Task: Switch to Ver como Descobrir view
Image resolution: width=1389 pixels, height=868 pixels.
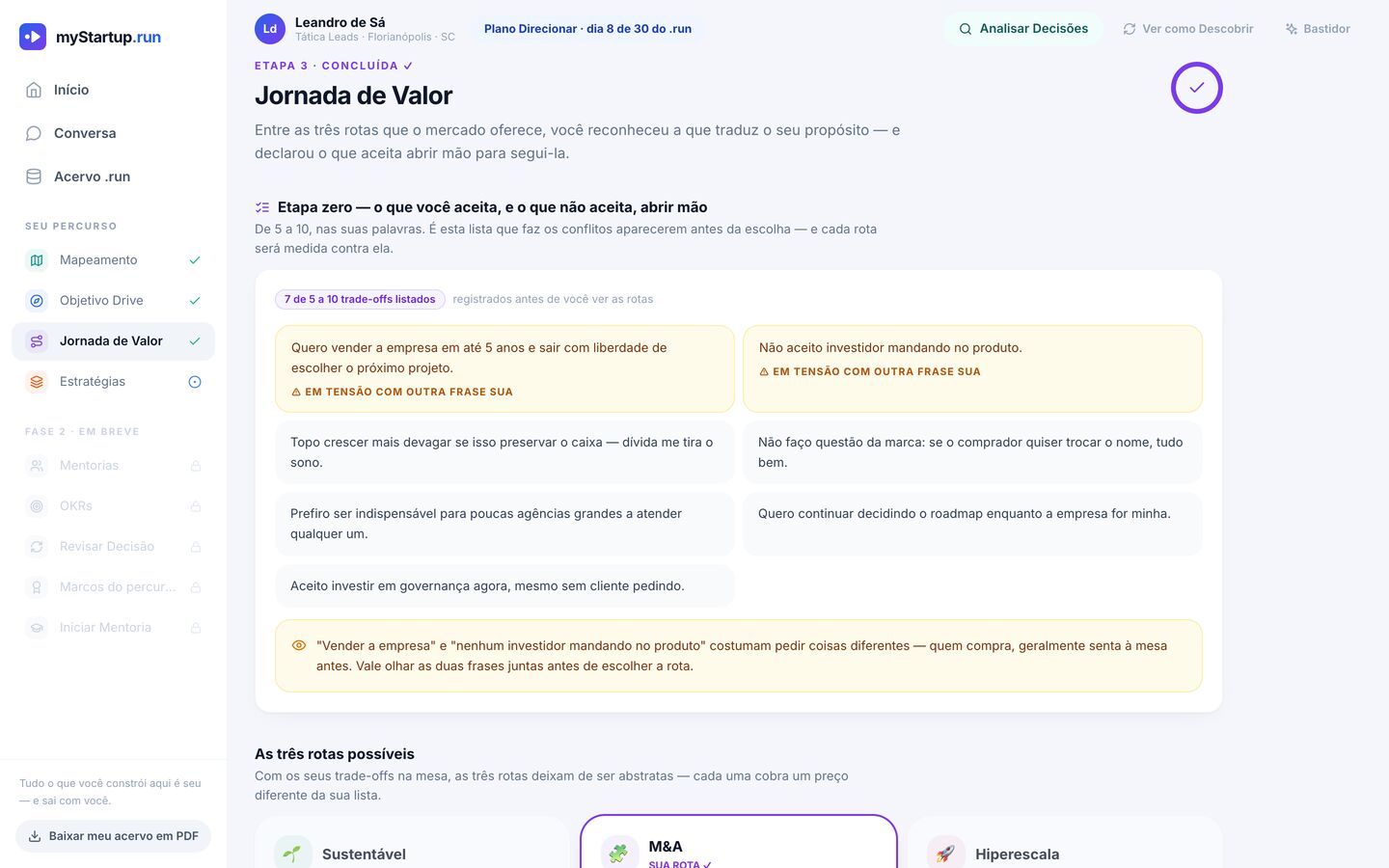Action: coord(1188,29)
